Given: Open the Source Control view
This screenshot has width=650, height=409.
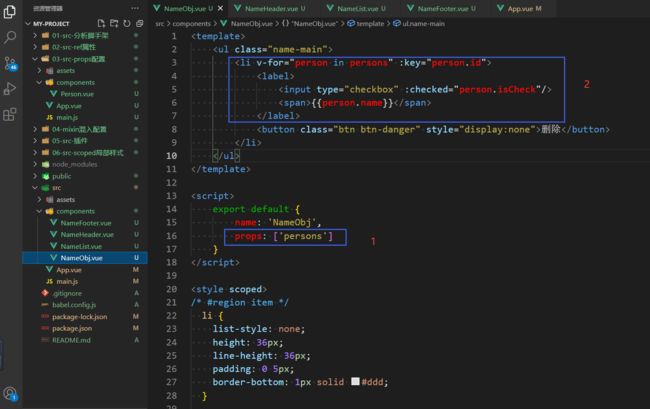Looking at the screenshot, I should (10, 63).
